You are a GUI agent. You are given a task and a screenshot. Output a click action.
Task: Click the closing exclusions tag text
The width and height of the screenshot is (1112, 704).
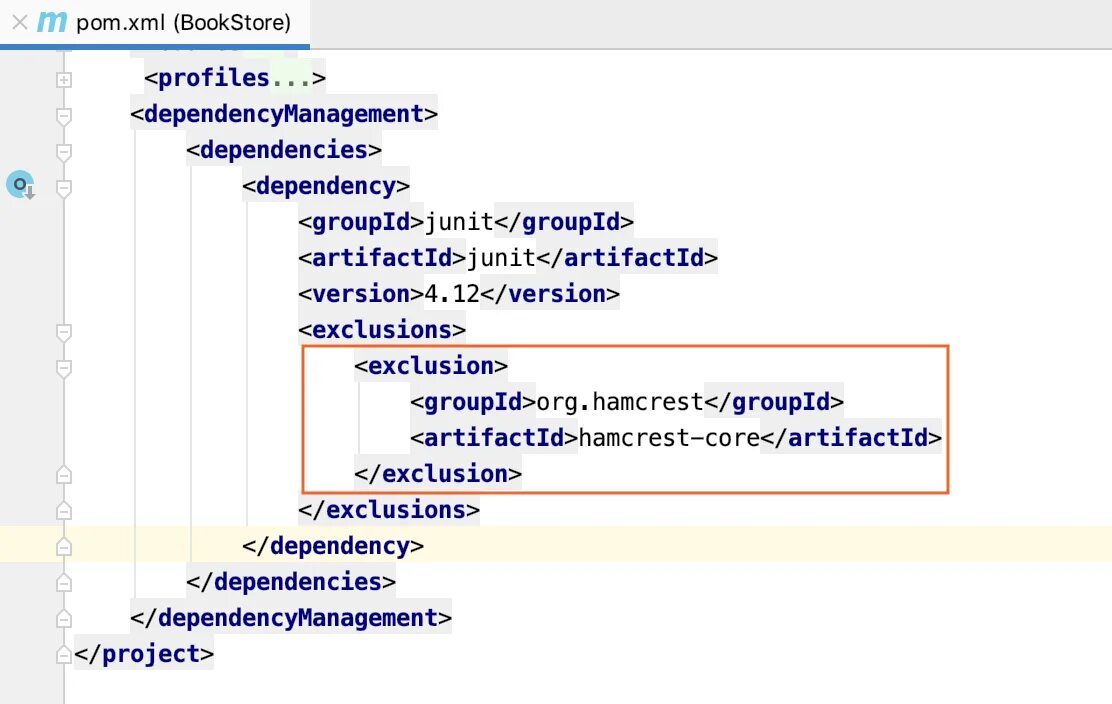pyautogui.click(x=389, y=510)
